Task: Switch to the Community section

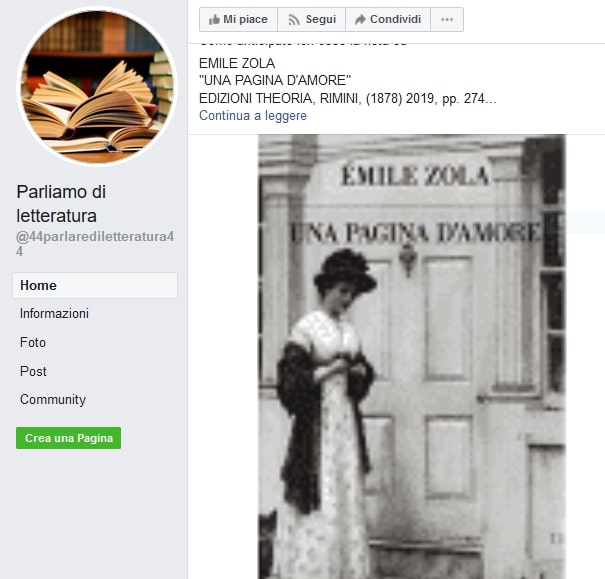Action: click(x=53, y=400)
